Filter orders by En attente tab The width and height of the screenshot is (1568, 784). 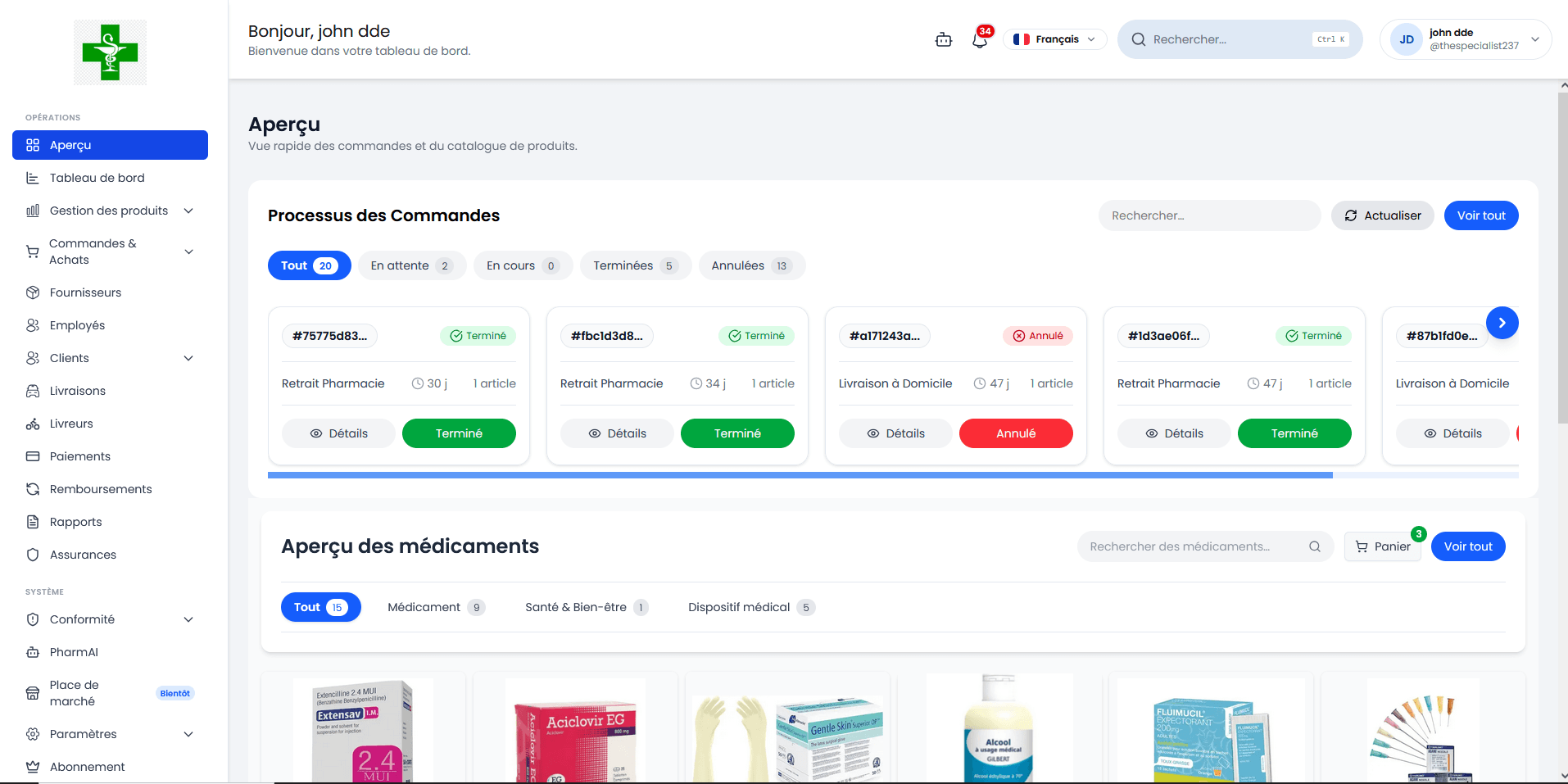click(x=411, y=265)
